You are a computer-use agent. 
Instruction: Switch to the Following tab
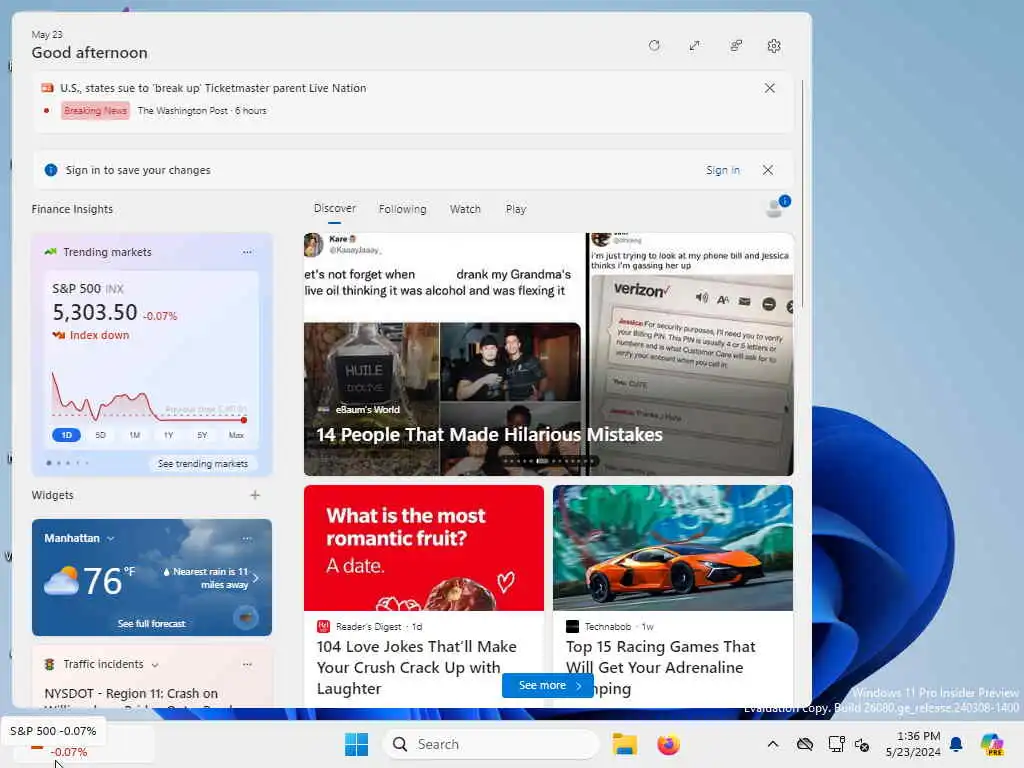pos(402,209)
